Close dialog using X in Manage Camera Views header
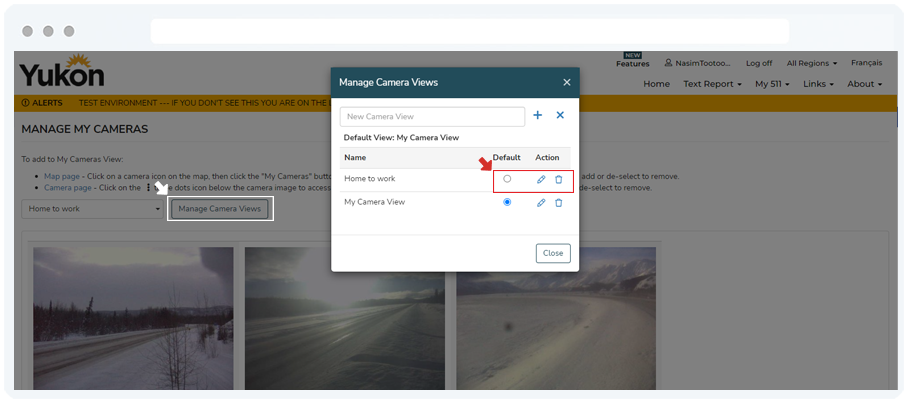 point(566,82)
